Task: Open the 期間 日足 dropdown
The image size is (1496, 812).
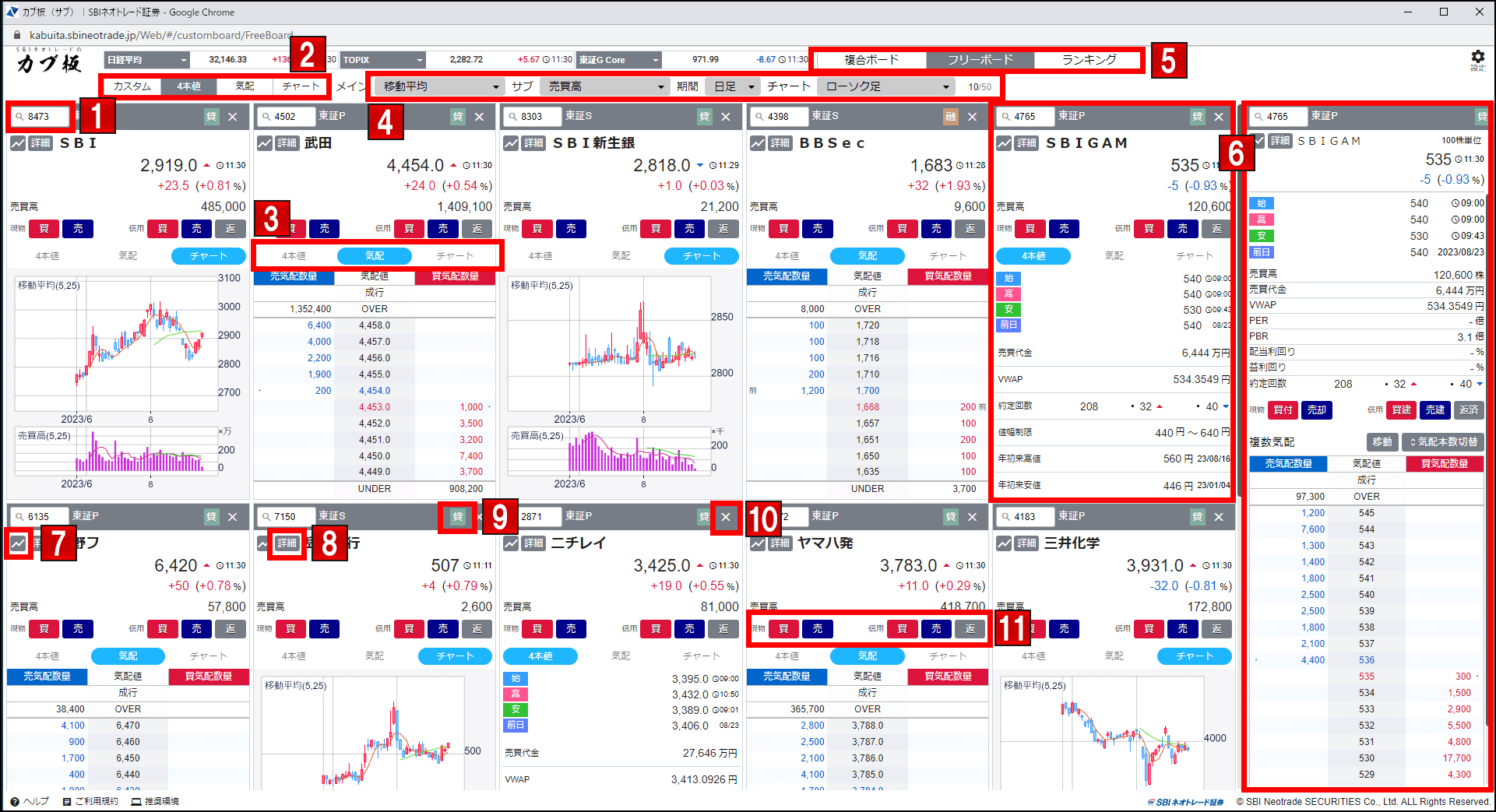Action: 732,86
